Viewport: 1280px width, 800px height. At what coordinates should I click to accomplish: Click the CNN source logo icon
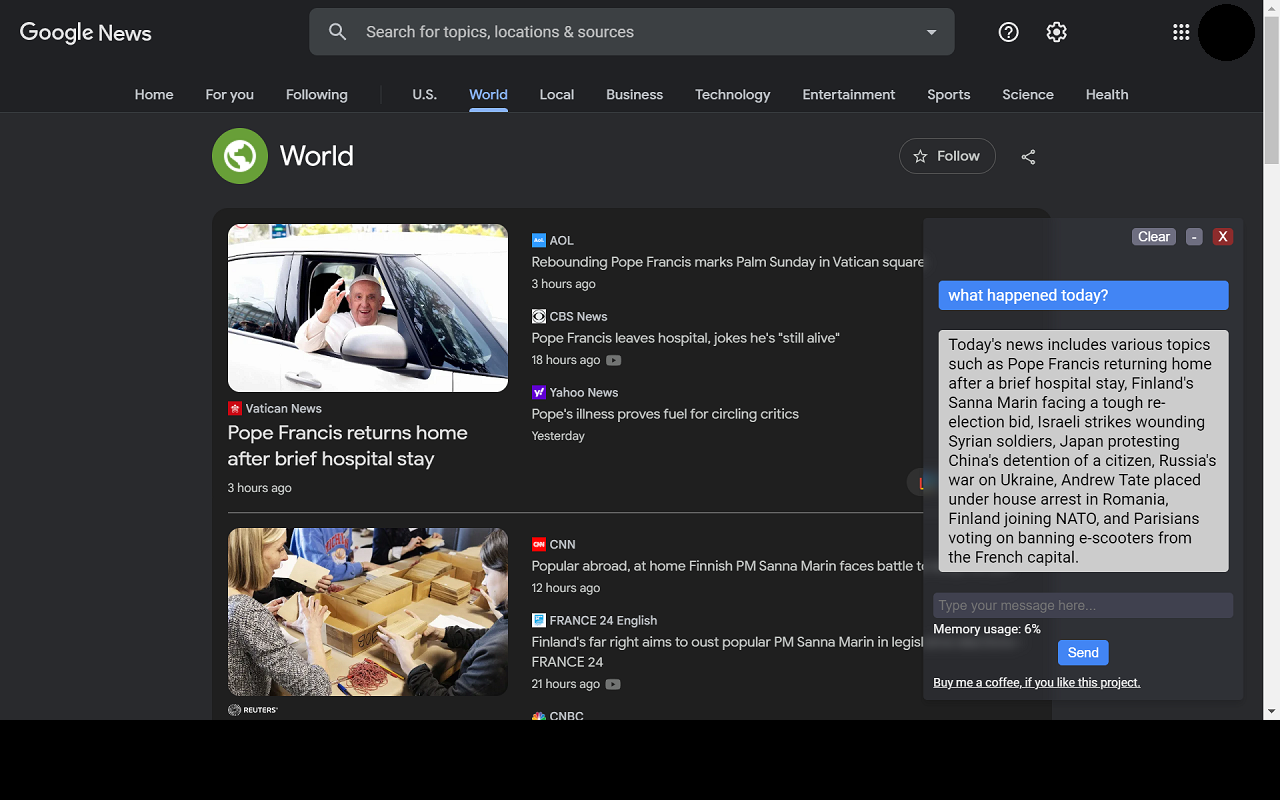point(539,545)
